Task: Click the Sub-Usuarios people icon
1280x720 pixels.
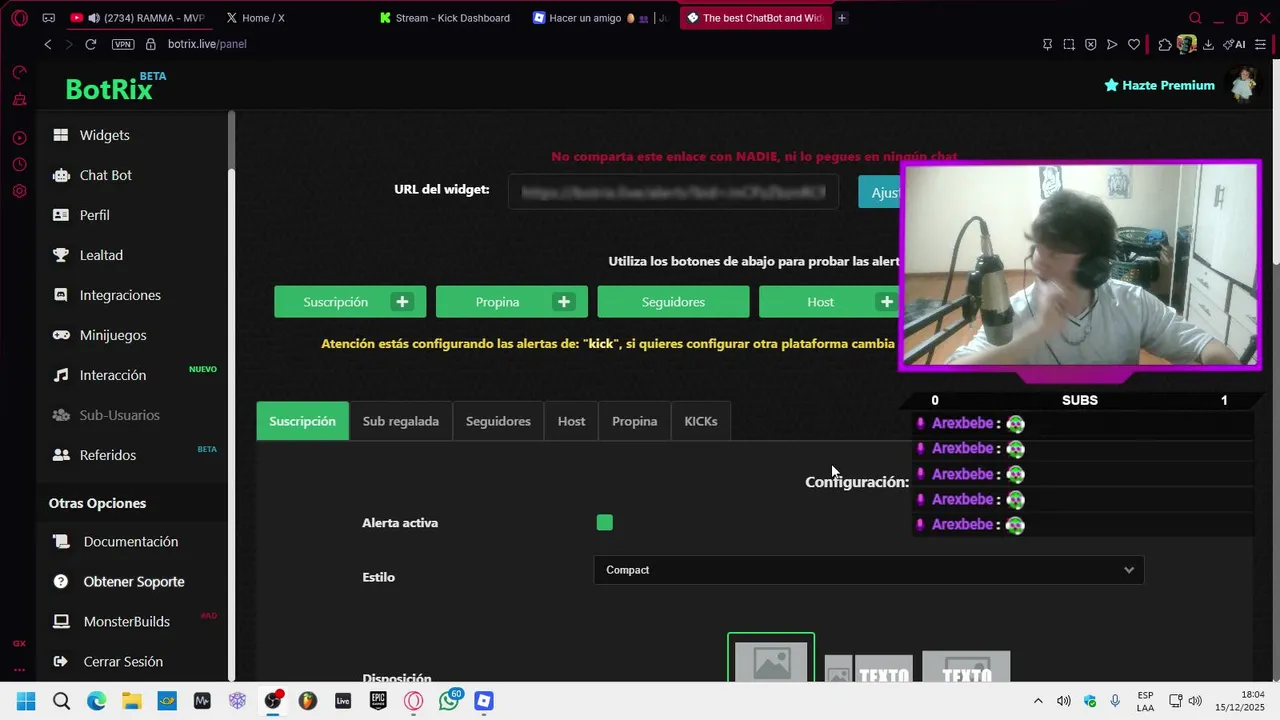Action: 61,415
